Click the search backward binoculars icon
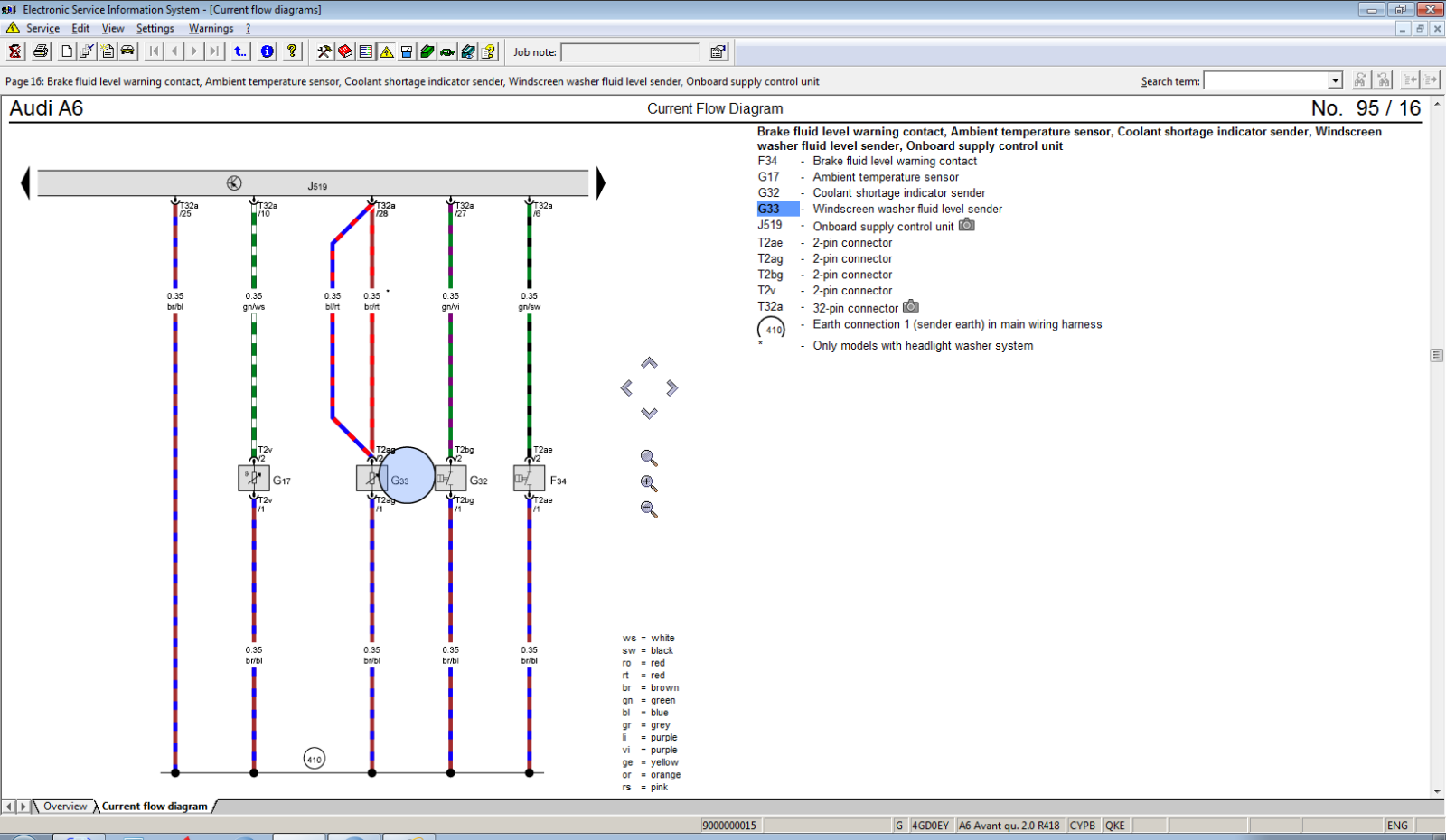The height and width of the screenshot is (840, 1446). pos(1383,80)
